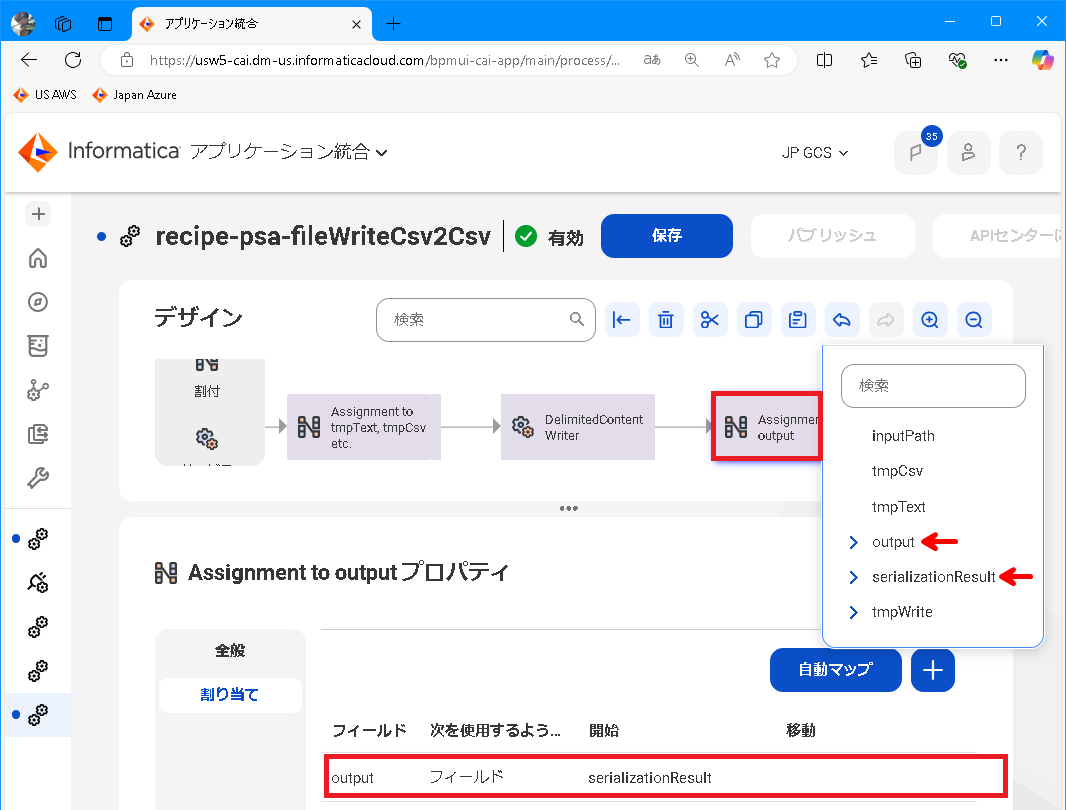This screenshot has height=810, width=1066.
Task: Undo last design change
Action: (842, 320)
